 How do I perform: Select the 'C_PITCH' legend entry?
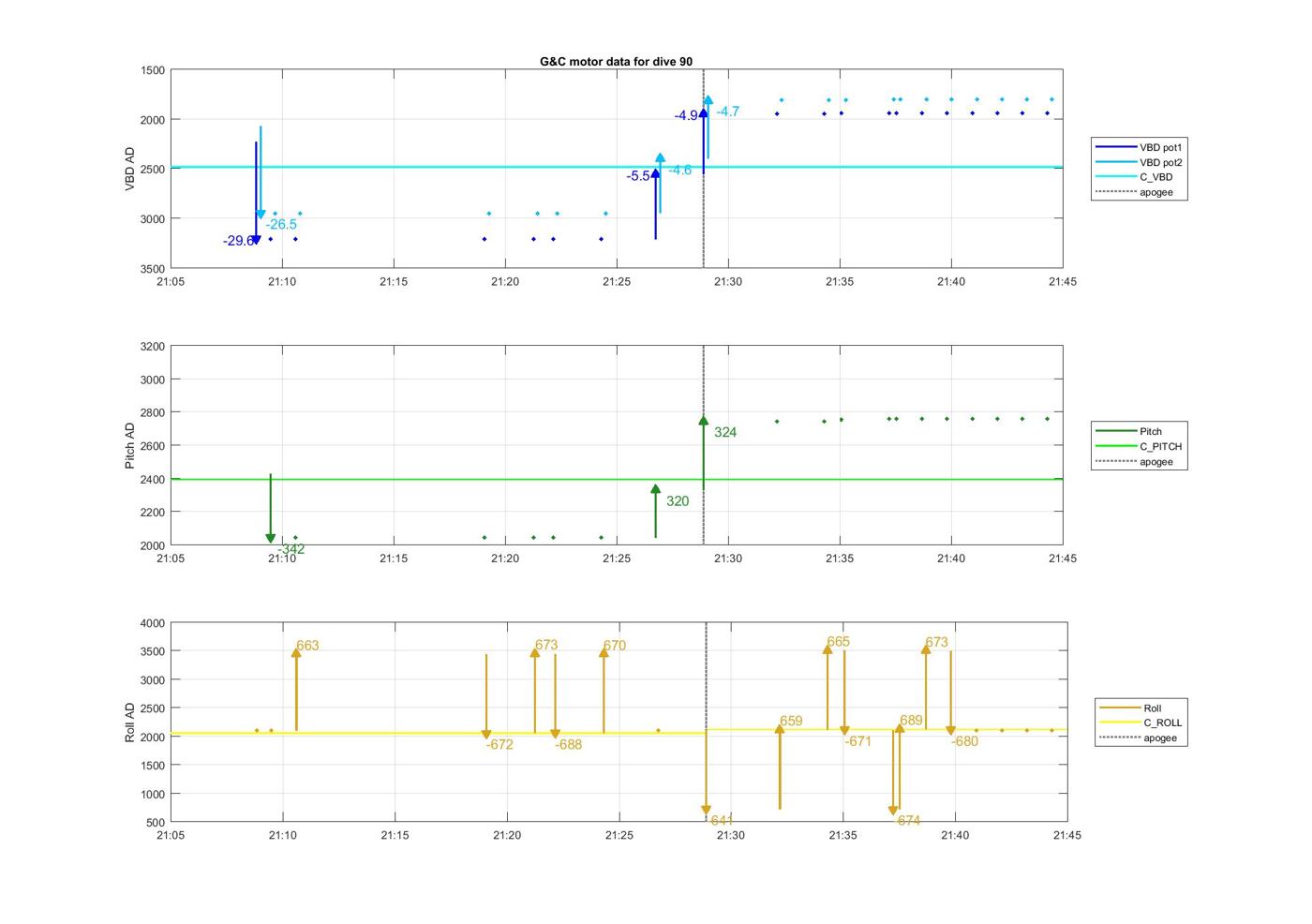coord(1140,446)
